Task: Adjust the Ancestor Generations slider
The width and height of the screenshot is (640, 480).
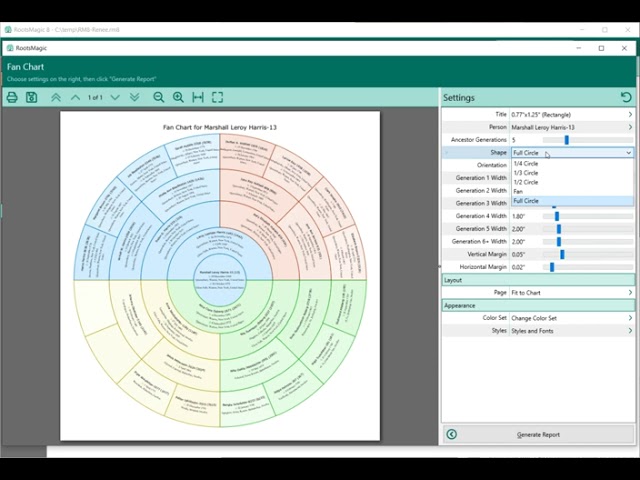Action: tap(566, 140)
